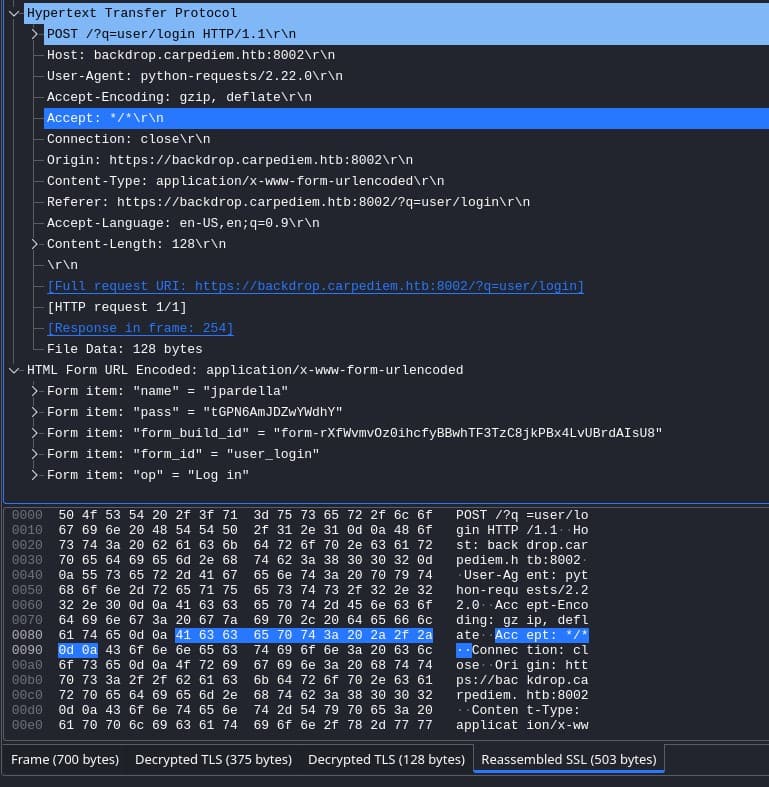Image resolution: width=769 pixels, height=787 pixels.
Task: Switch to Decrypted TLS (128 bytes) tab
Action: [386, 759]
